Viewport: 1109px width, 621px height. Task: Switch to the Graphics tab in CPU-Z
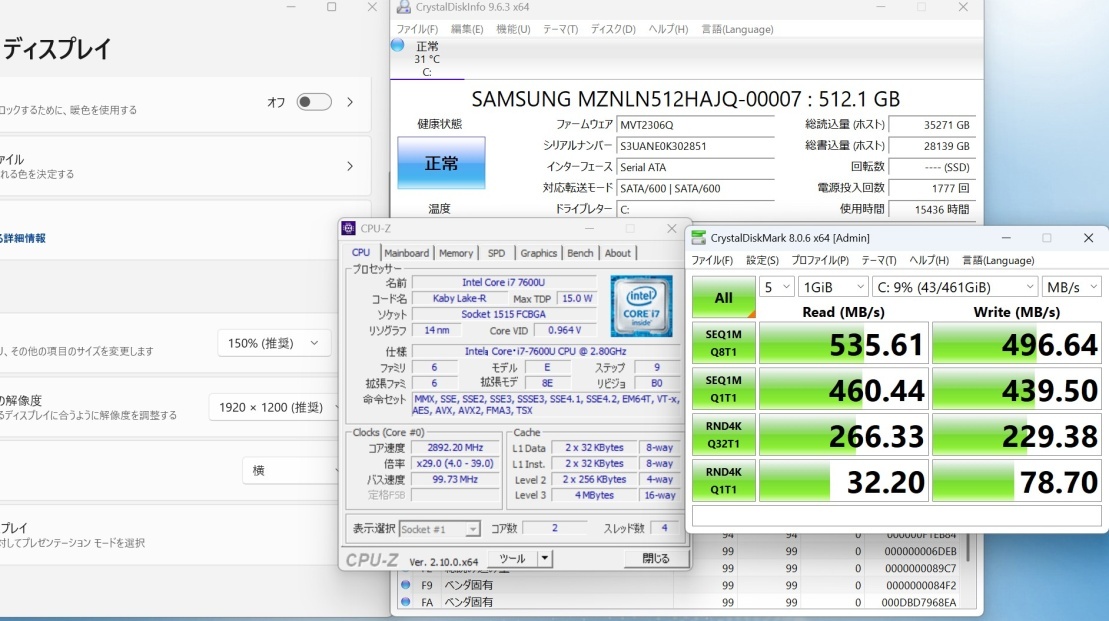(x=538, y=253)
